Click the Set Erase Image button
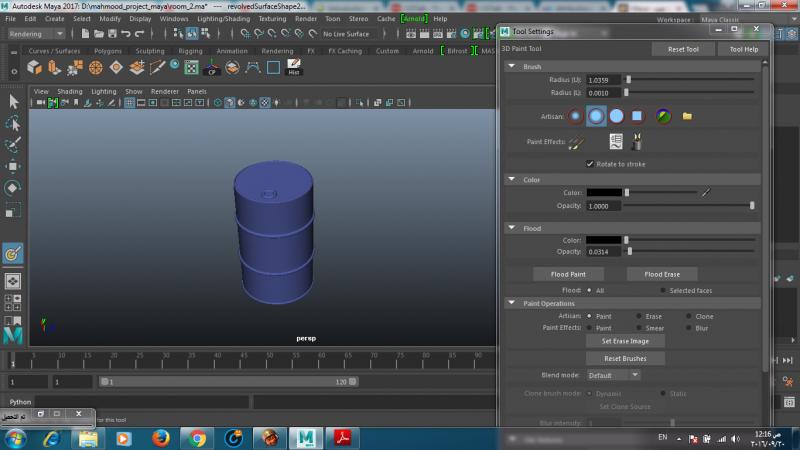The height and width of the screenshot is (450, 800). (x=625, y=341)
